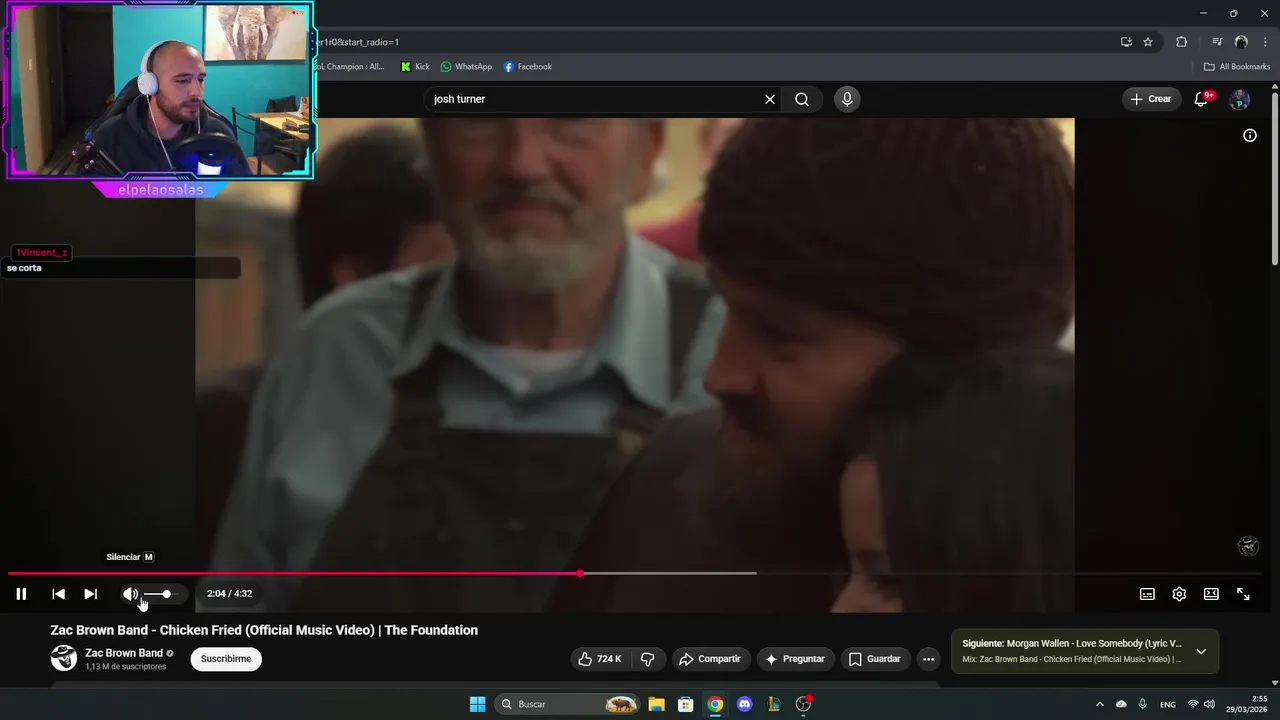The image size is (1280, 720).
Task: Click the page vertical scrollbar
Action: (x=1274, y=180)
